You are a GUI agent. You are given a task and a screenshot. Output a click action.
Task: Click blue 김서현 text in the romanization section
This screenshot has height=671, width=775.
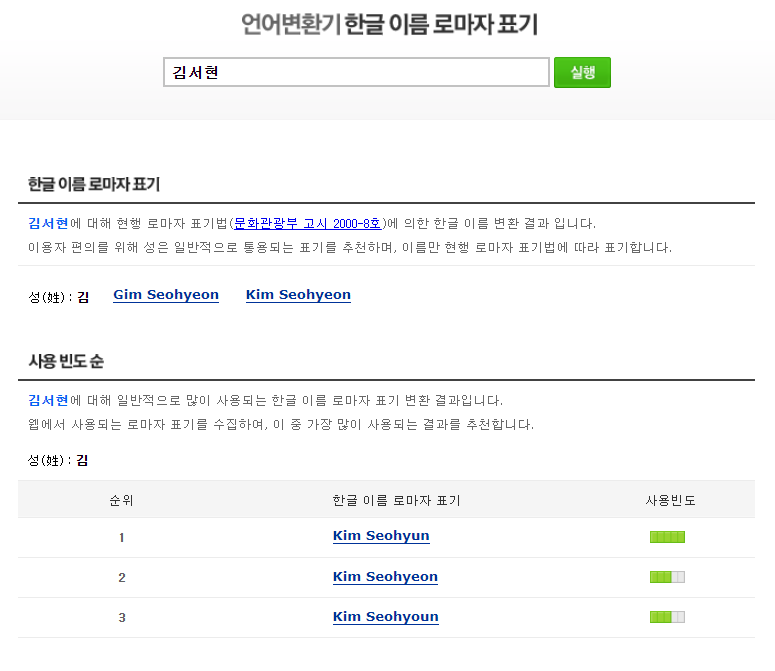point(48,223)
